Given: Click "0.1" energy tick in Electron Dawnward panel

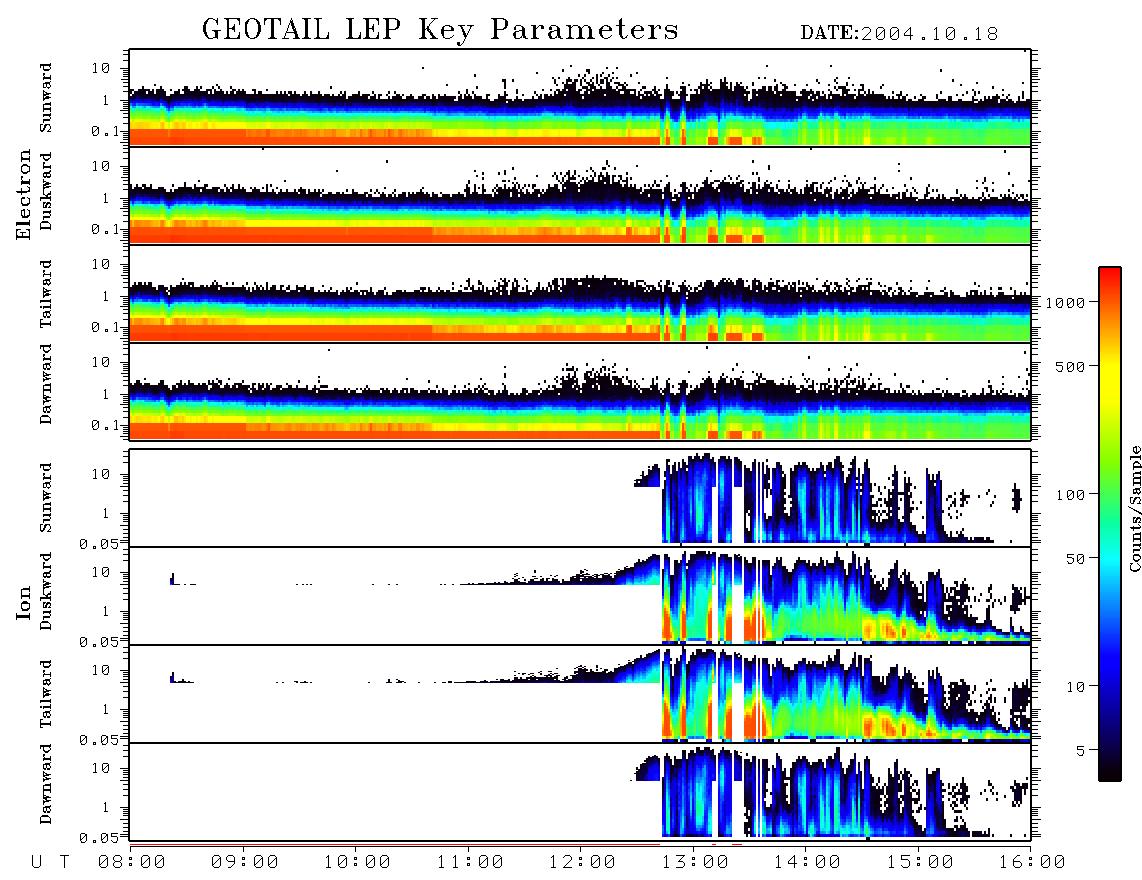Looking at the screenshot, I should [105, 425].
